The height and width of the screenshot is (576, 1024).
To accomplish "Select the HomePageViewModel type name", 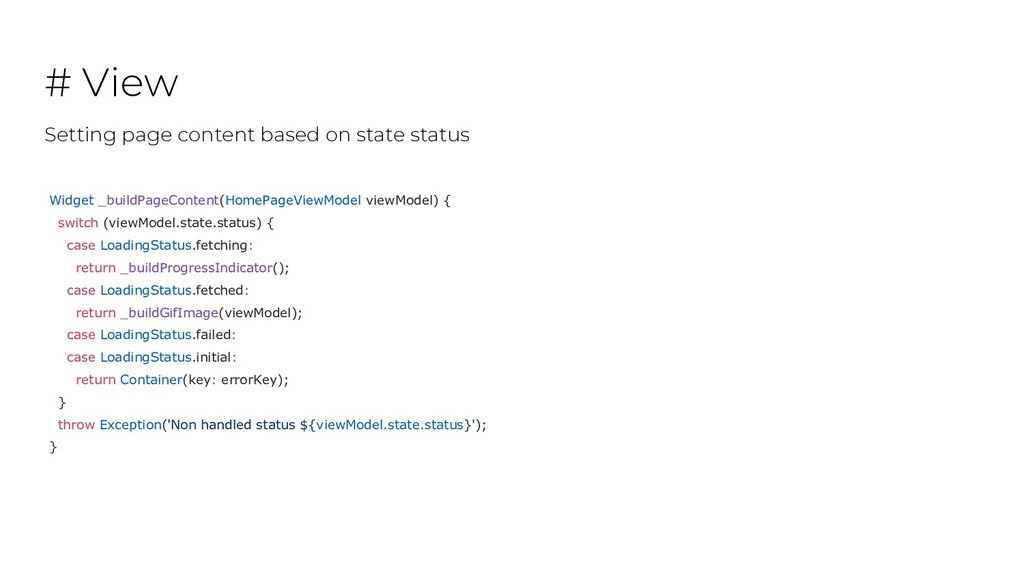I will 293,200.
